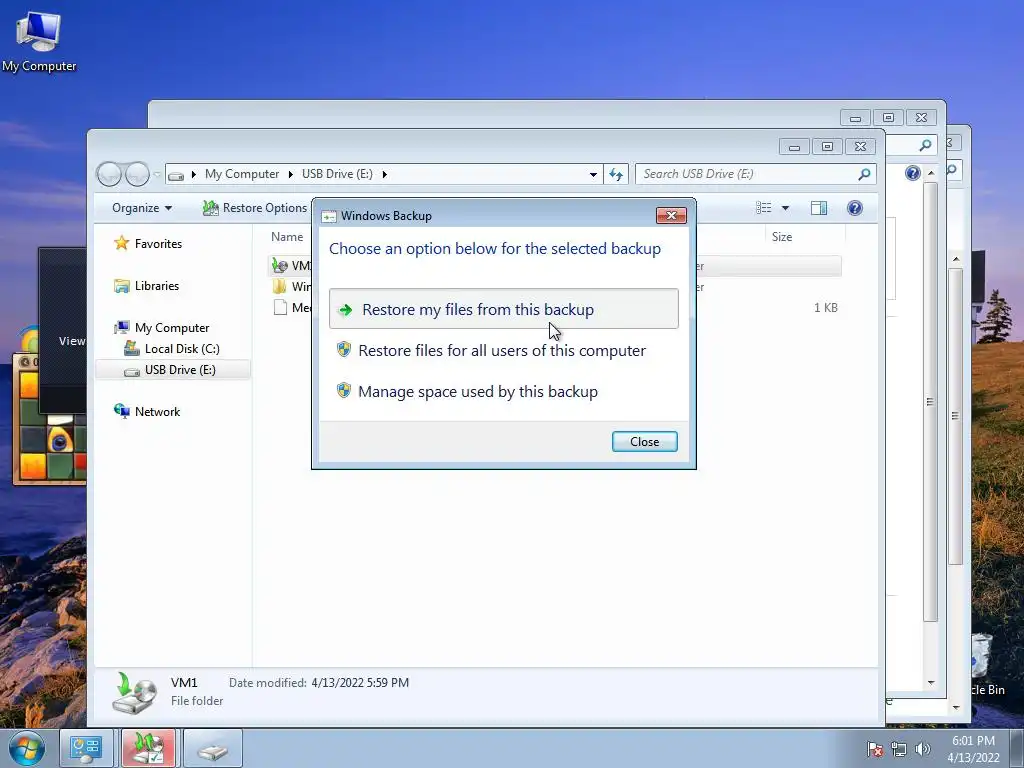The width and height of the screenshot is (1024, 768).
Task: Expand arrow after My Computer breadcrumb
Action: [291, 174]
